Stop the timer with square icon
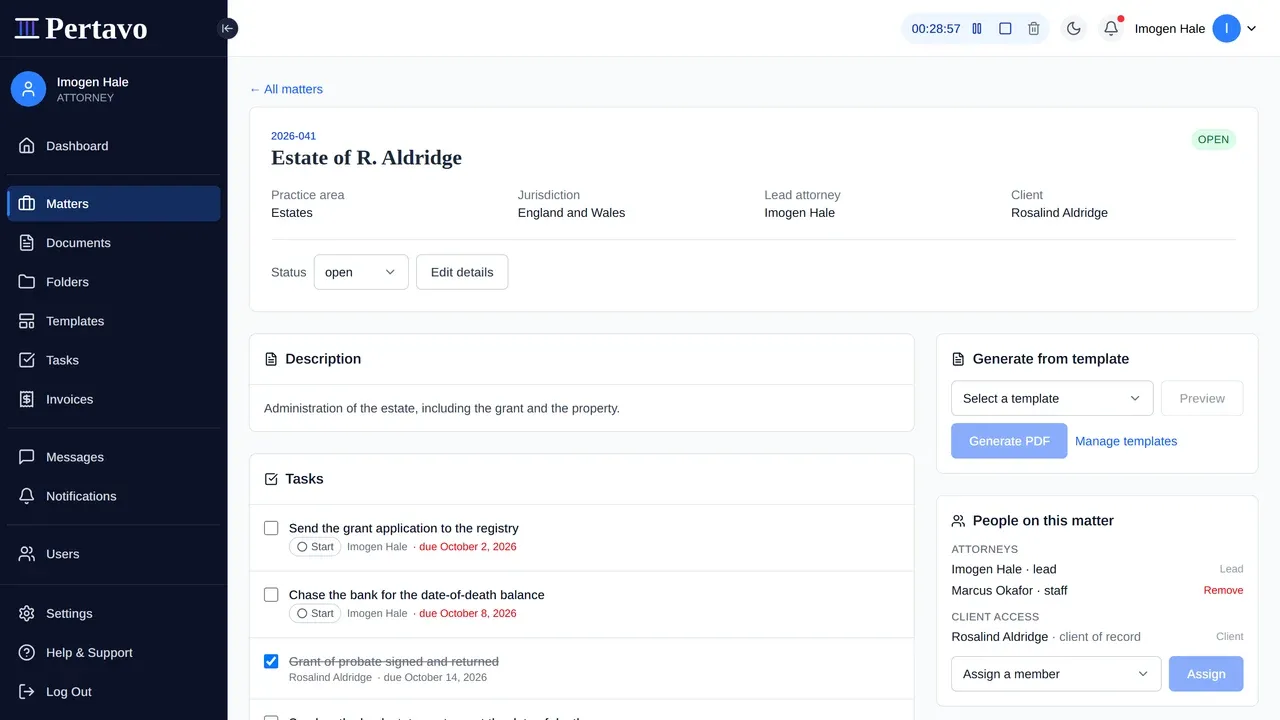Viewport: 1280px width, 720px height. (x=1005, y=29)
